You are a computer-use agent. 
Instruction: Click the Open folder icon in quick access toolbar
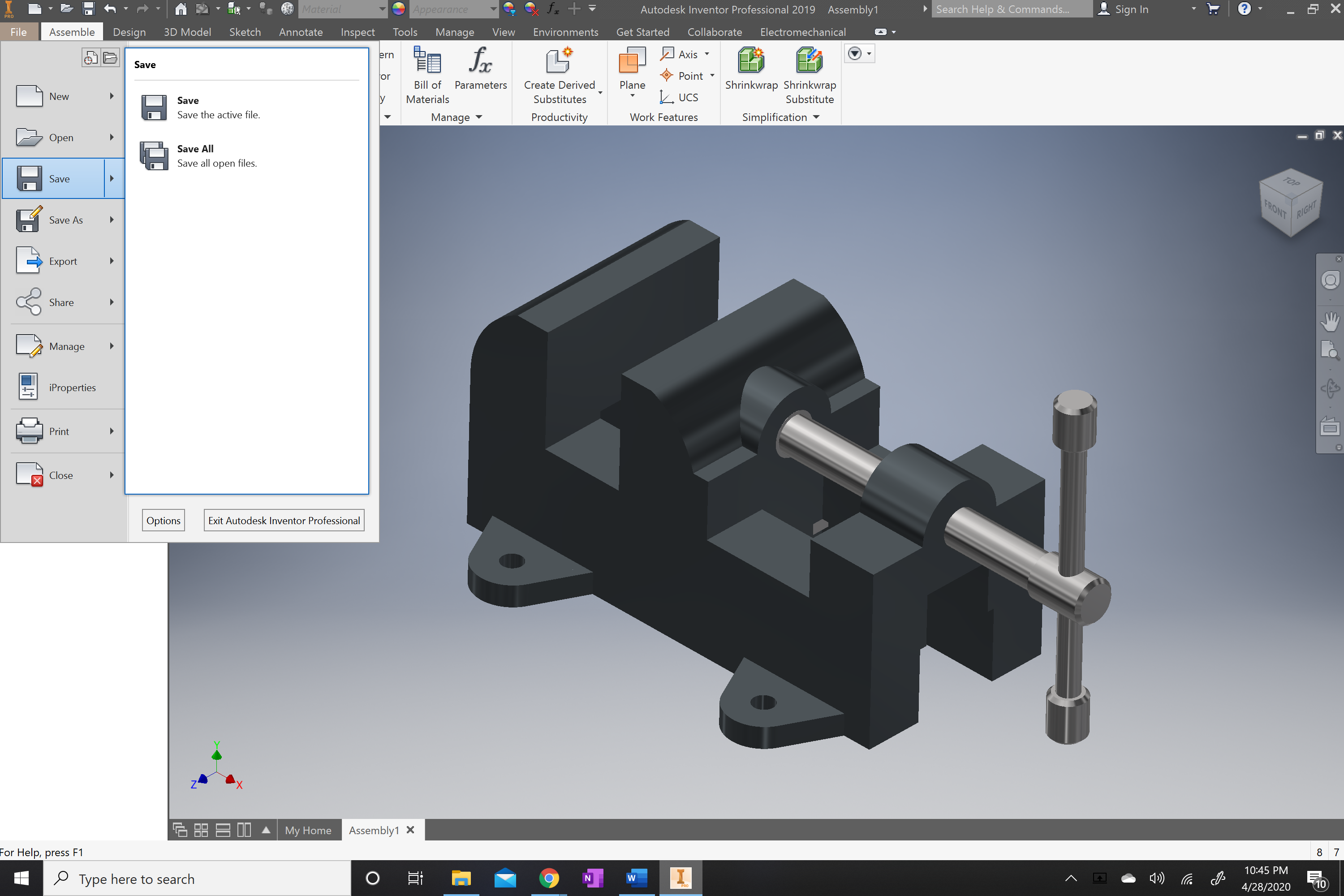[x=67, y=9]
